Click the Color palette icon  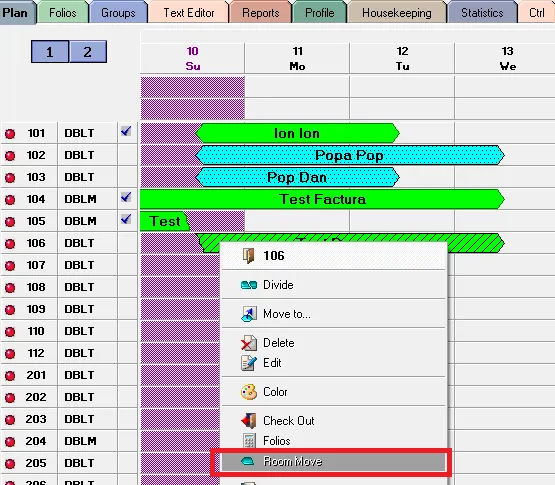249,392
